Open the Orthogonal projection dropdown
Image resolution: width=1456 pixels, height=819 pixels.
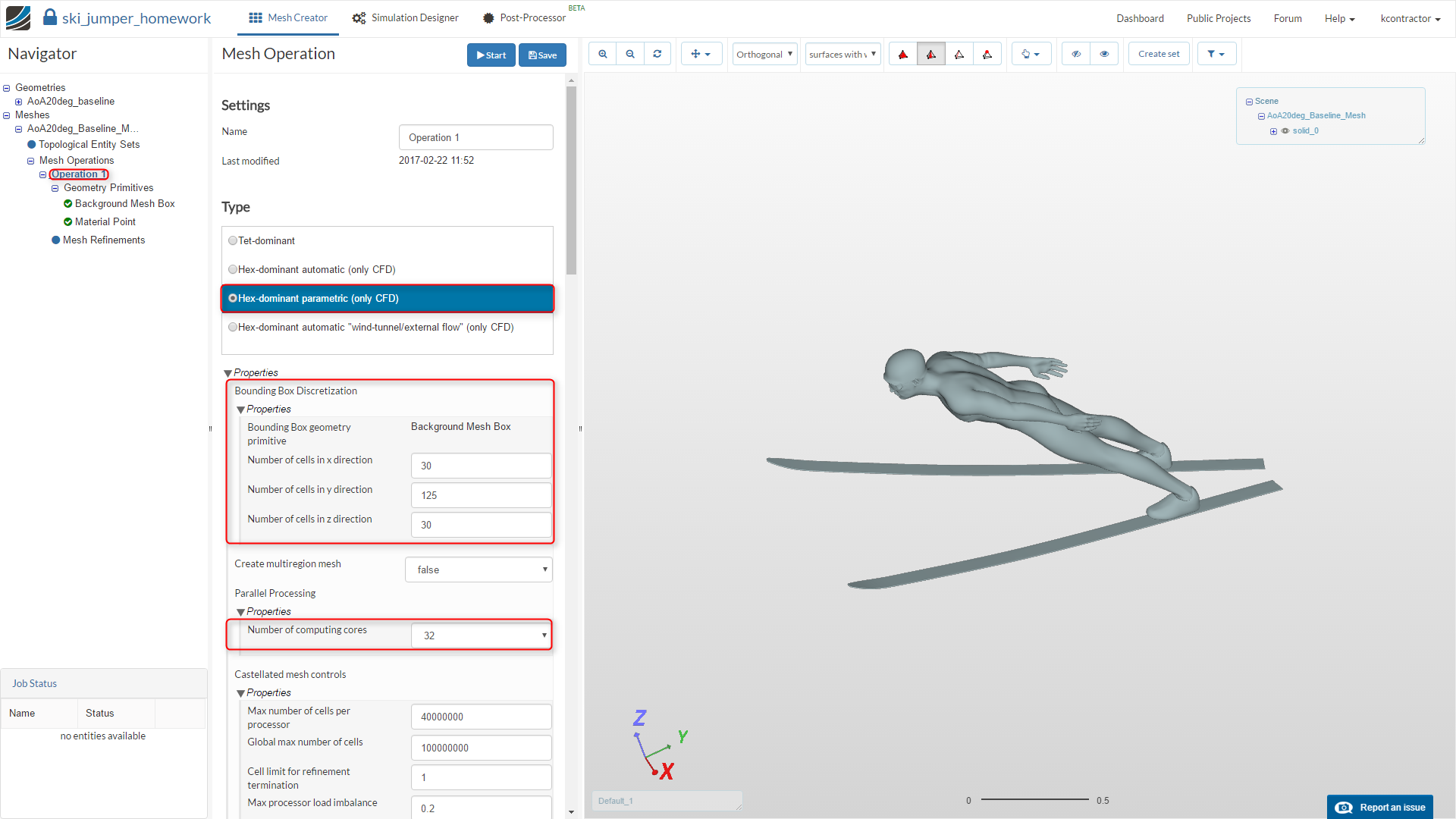[x=764, y=54]
